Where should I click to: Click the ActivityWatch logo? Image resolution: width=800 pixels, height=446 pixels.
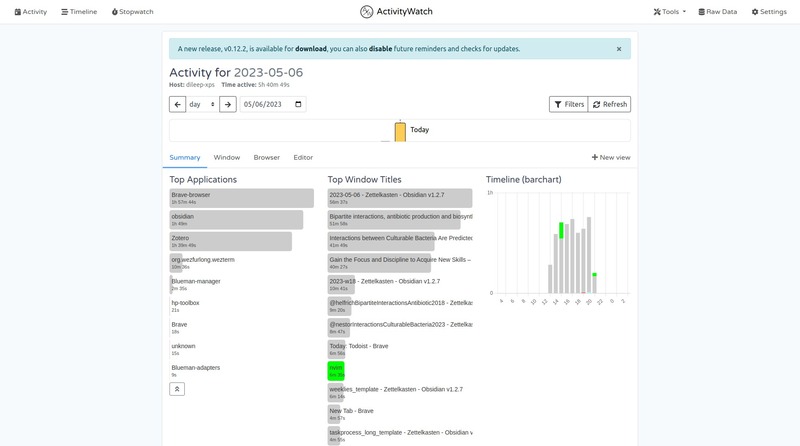click(x=396, y=12)
